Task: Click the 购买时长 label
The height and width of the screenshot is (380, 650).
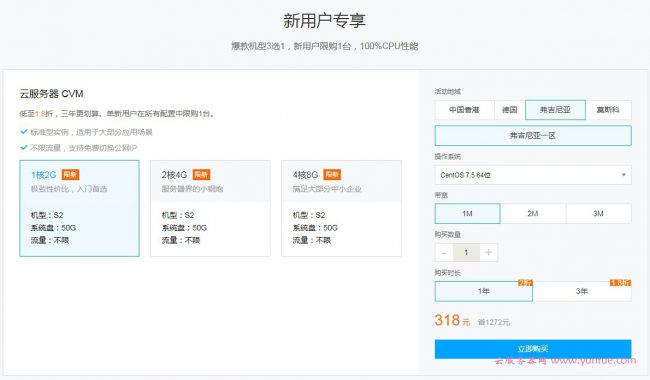Action: pos(448,272)
